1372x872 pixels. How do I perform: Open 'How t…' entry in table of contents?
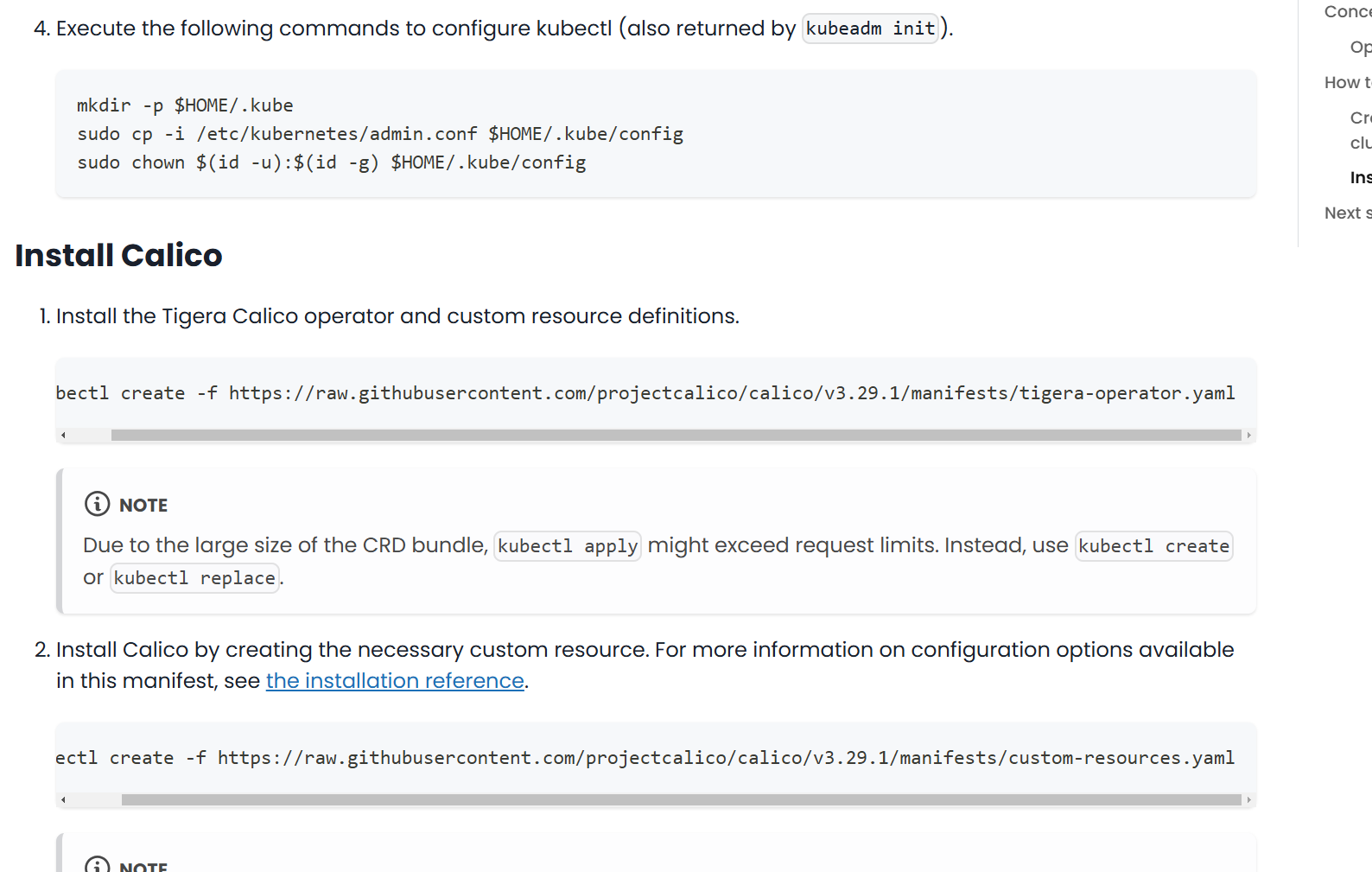pyautogui.click(x=1348, y=82)
